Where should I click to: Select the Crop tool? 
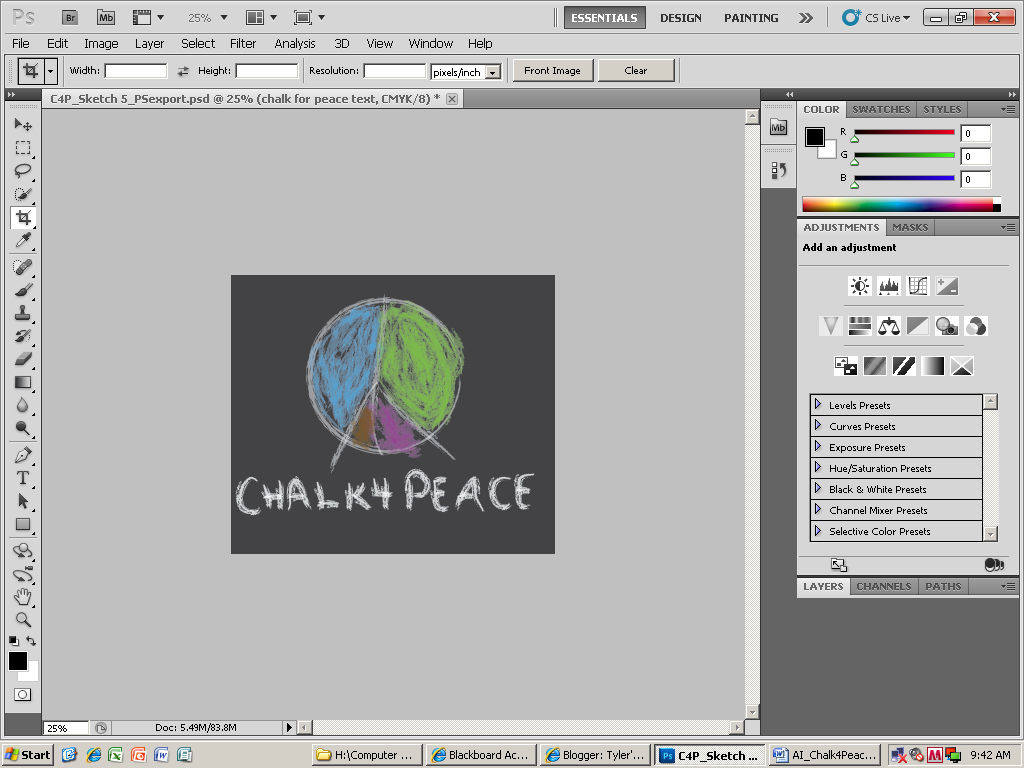point(23,218)
